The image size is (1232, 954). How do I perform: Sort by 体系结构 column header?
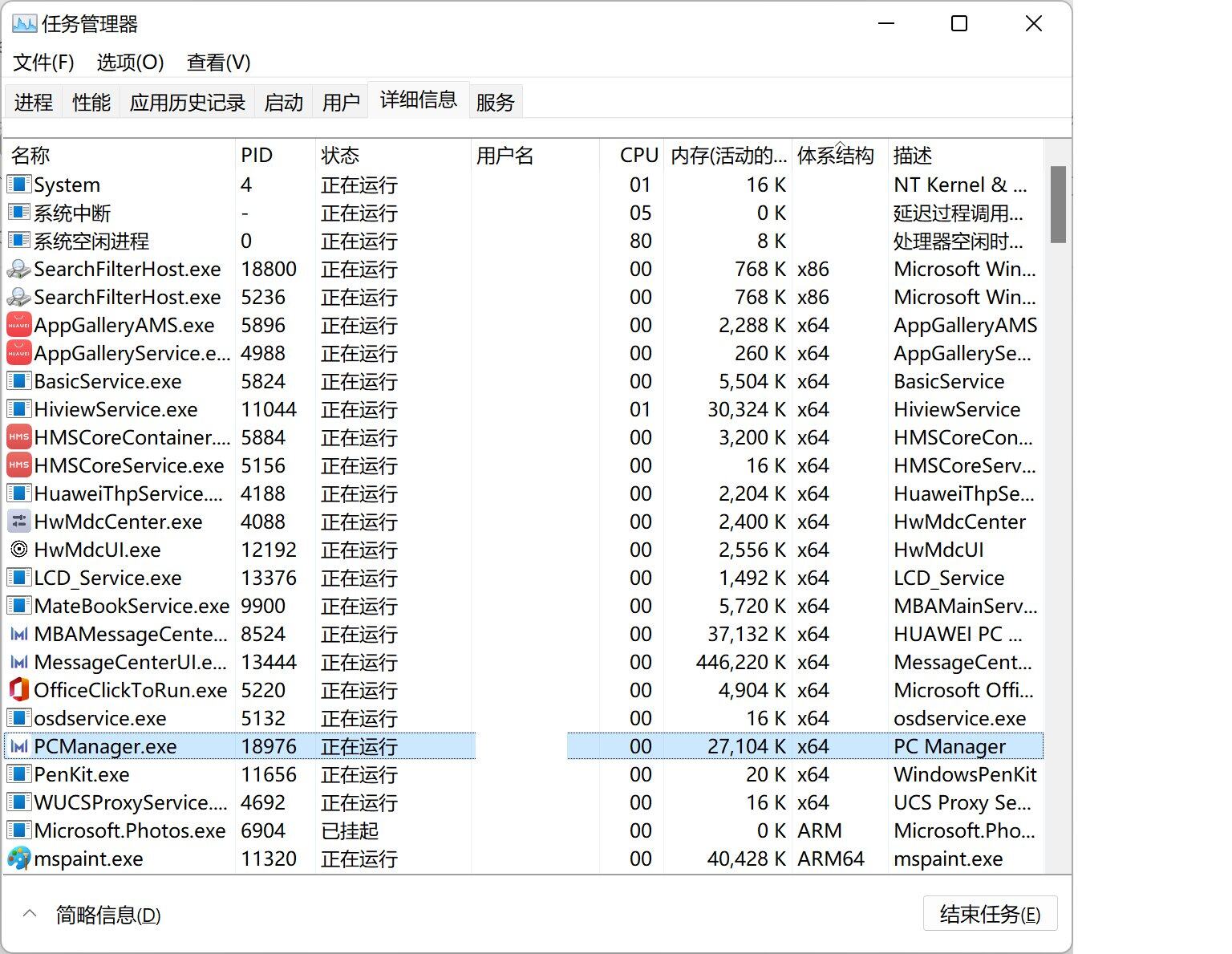coord(840,156)
